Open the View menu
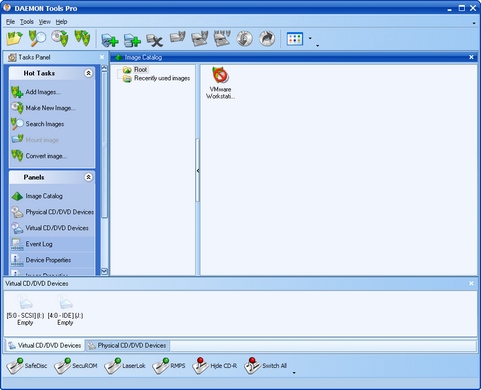This screenshot has height=390, width=481. point(45,22)
